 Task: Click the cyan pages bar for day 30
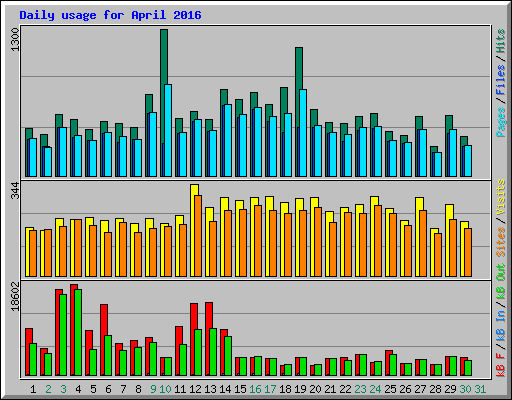pyautogui.click(x=468, y=161)
